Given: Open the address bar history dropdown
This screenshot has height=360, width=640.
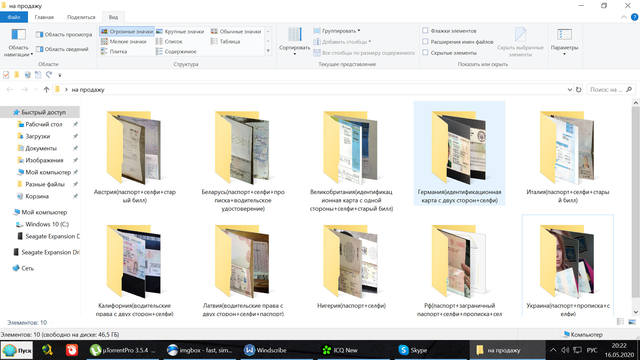Looking at the screenshot, I should click(569, 90).
